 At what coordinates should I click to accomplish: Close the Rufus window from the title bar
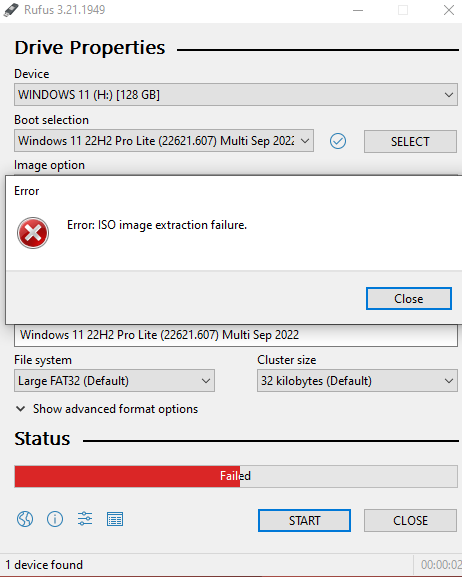click(x=449, y=10)
